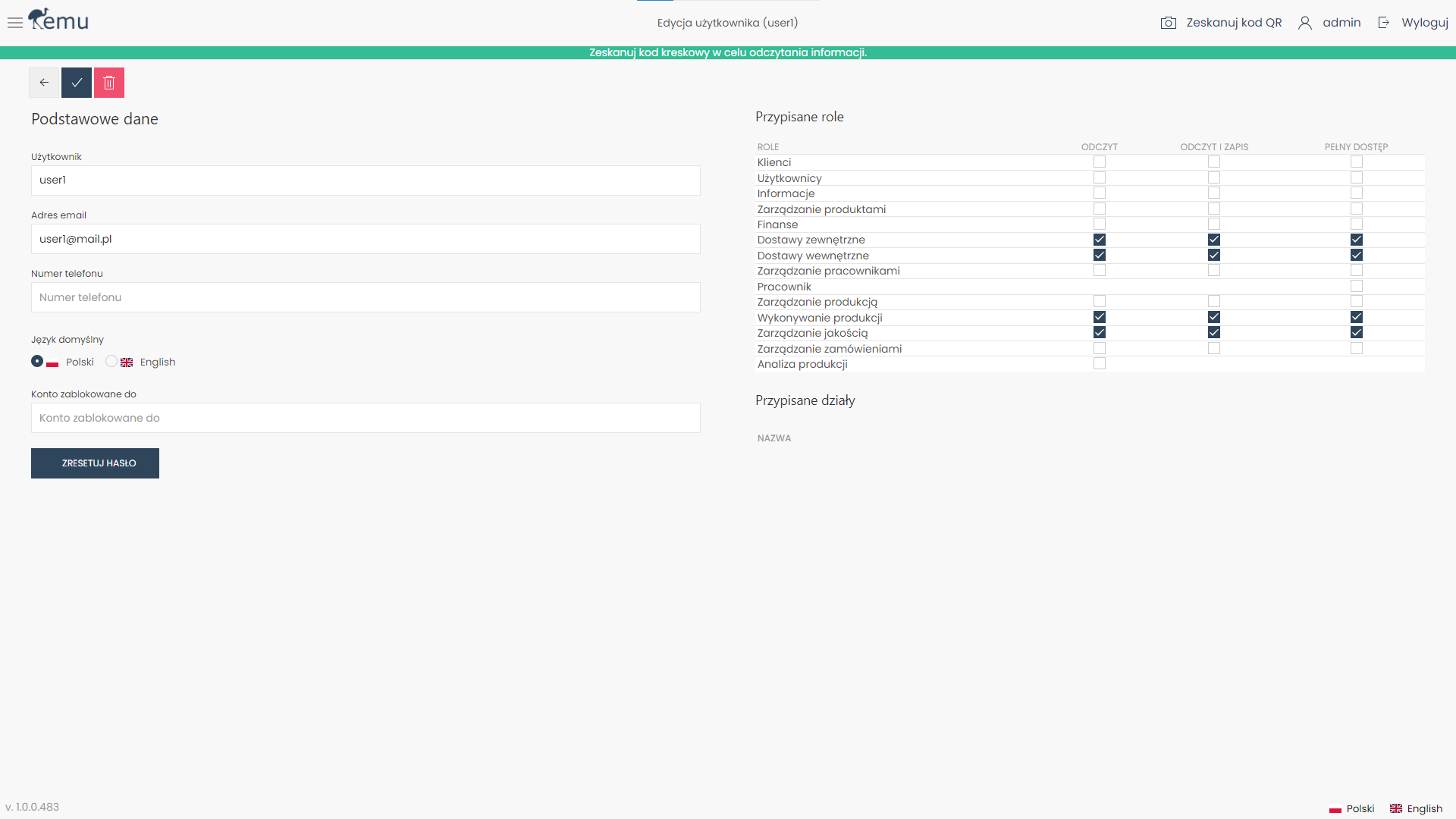Select English as default language radio

[111, 362]
